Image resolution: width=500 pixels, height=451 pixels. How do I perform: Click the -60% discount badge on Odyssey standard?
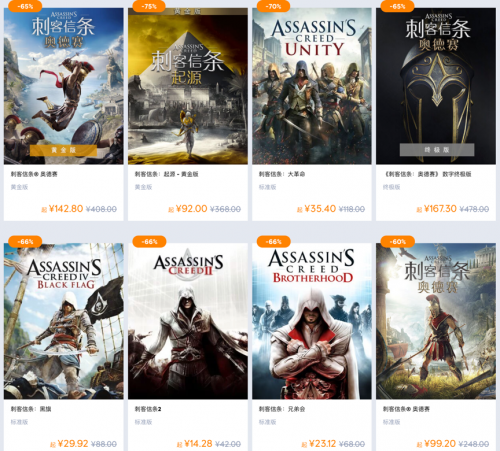(x=398, y=241)
